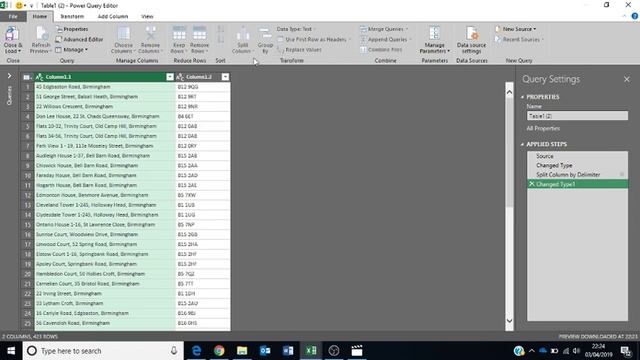Viewport: 640px width, 360px height.
Task: Select row number 12 header
Action: 28,195
